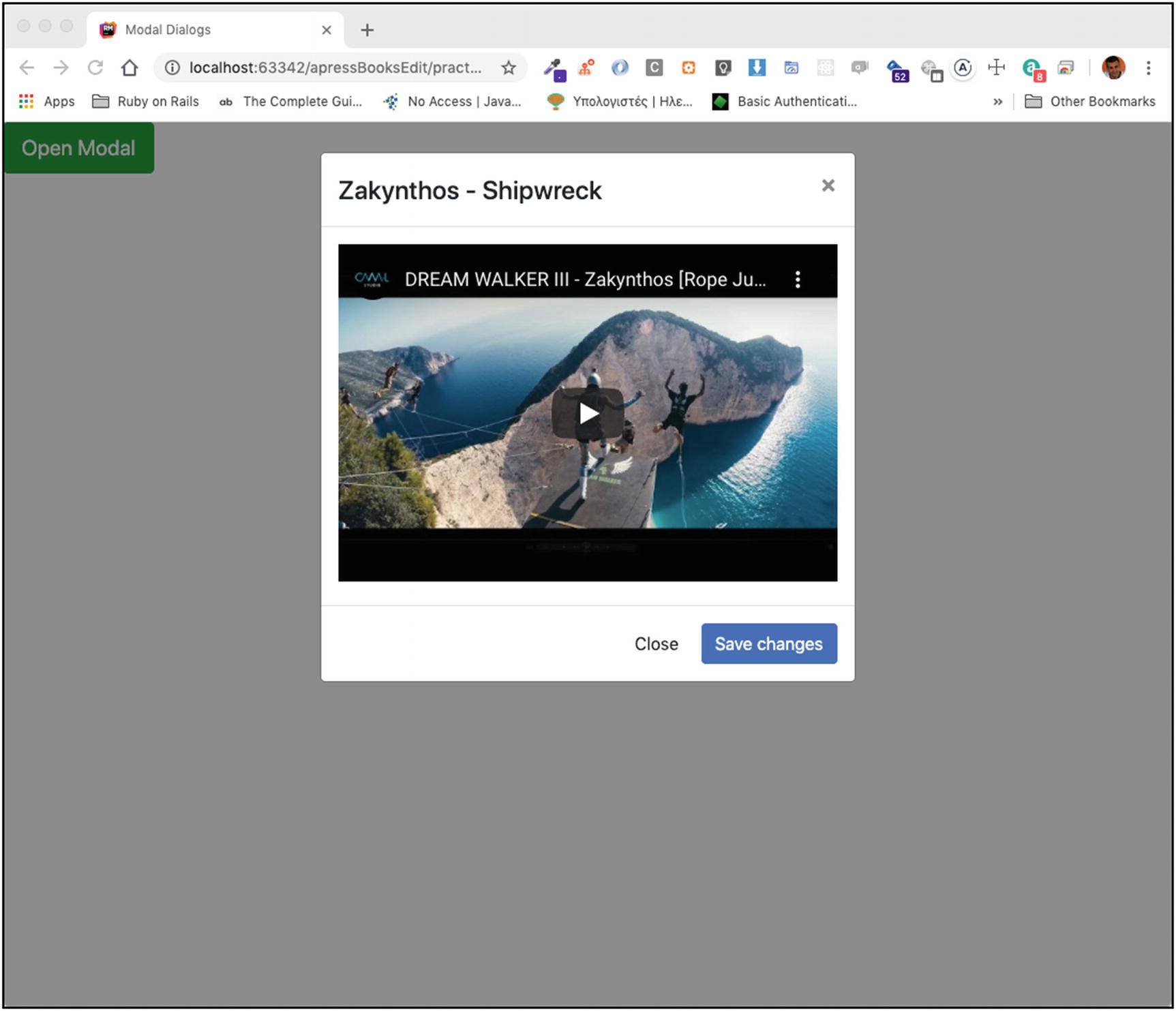Viewport: 1176px width, 1011px height.
Task: Open Chrome's three-dot menu
Action: [x=1149, y=67]
